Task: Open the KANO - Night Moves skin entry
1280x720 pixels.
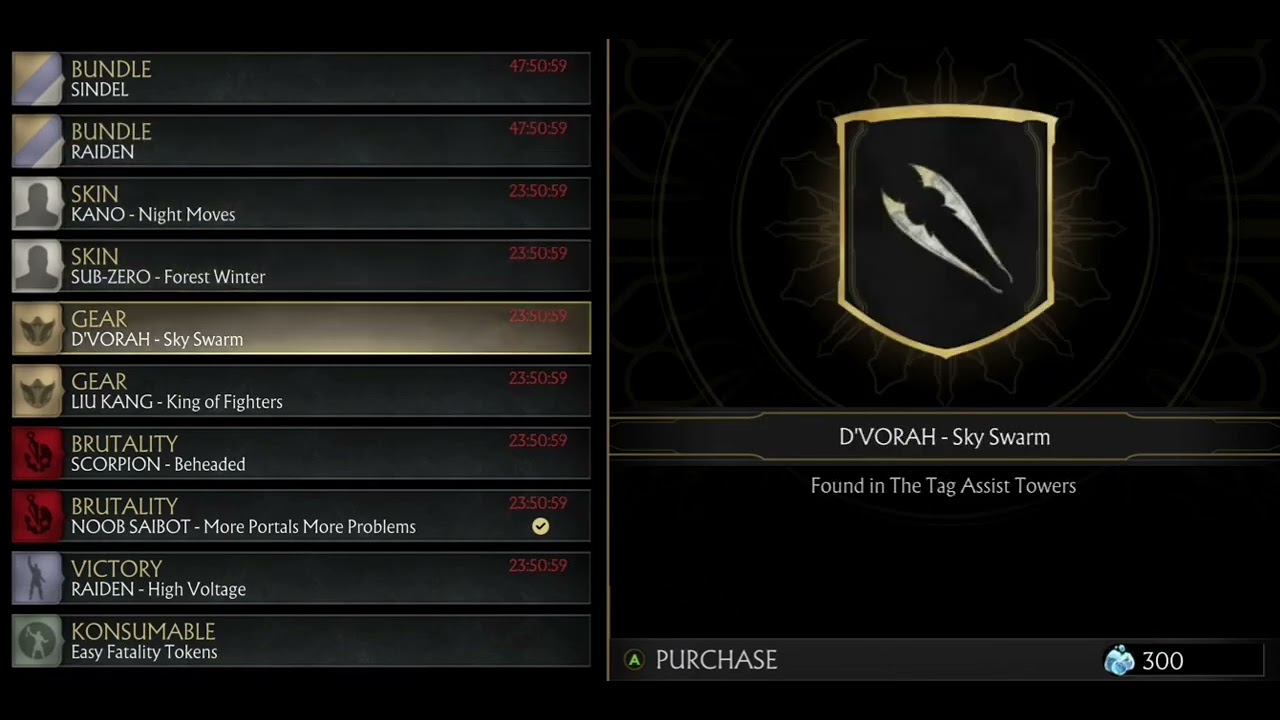Action: (301, 204)
